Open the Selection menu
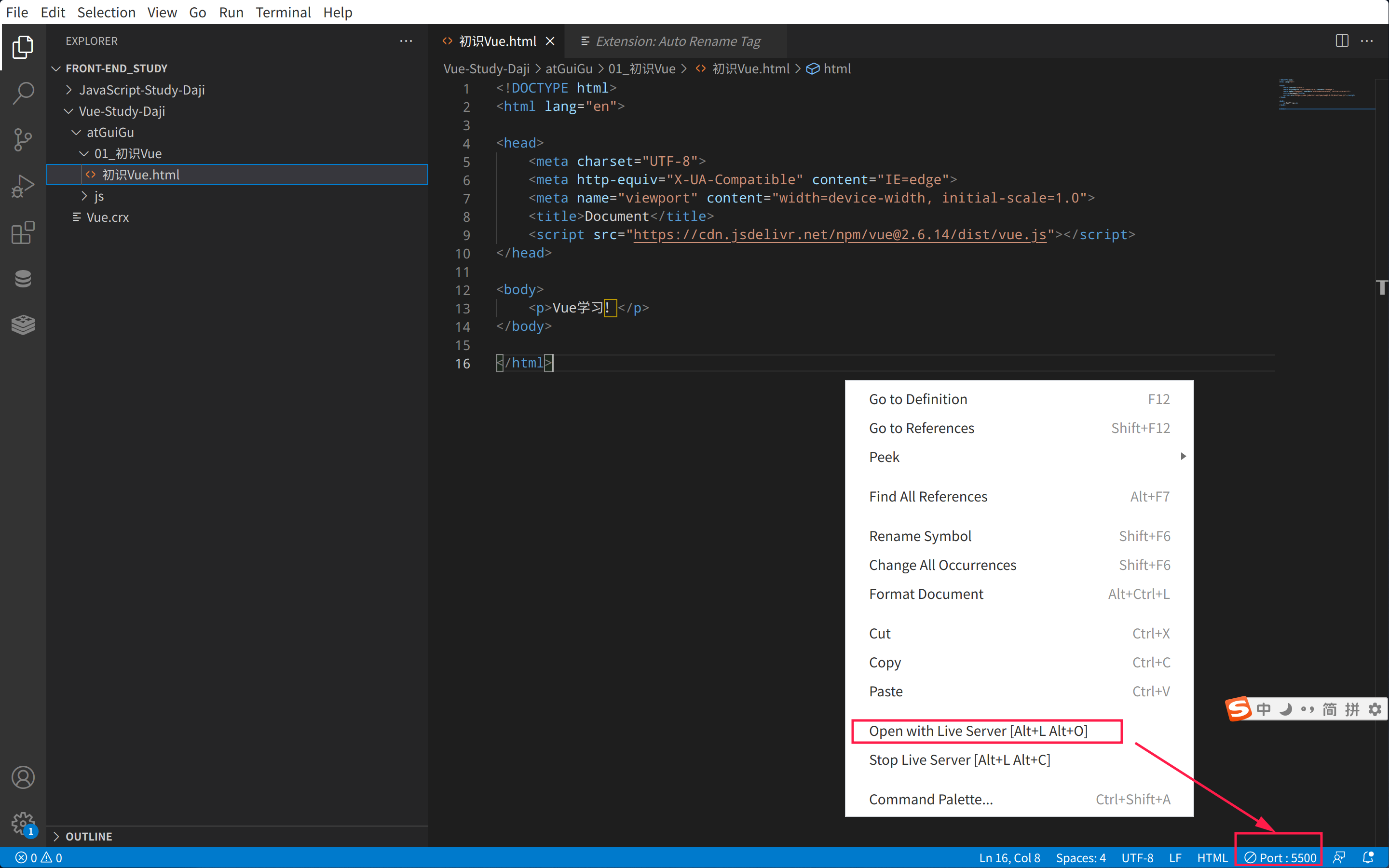 106,12
